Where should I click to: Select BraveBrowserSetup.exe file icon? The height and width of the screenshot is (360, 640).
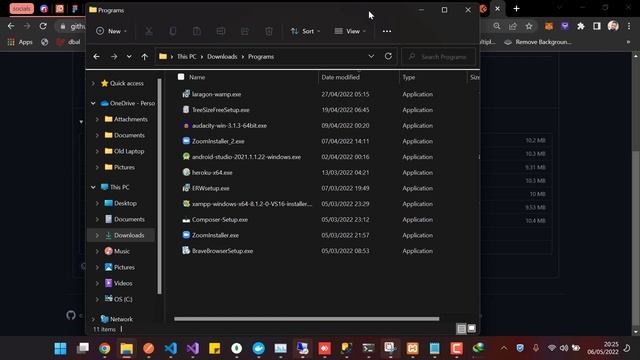(186, 251)
